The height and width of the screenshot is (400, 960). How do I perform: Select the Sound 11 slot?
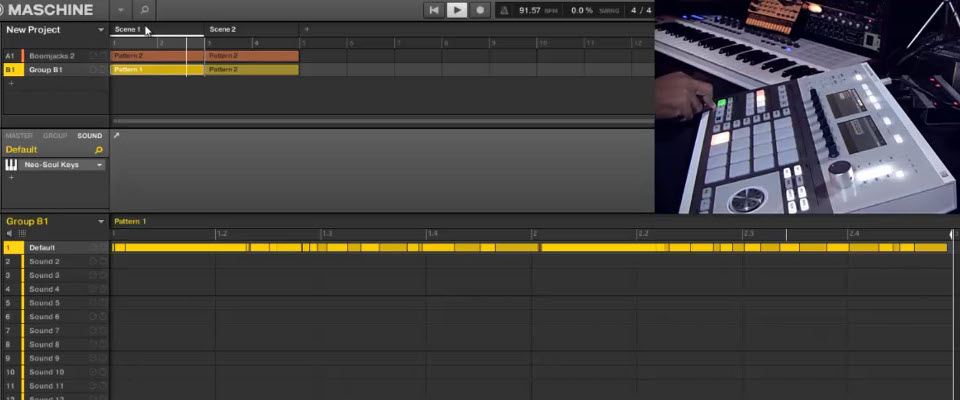(x=54, y=386)
